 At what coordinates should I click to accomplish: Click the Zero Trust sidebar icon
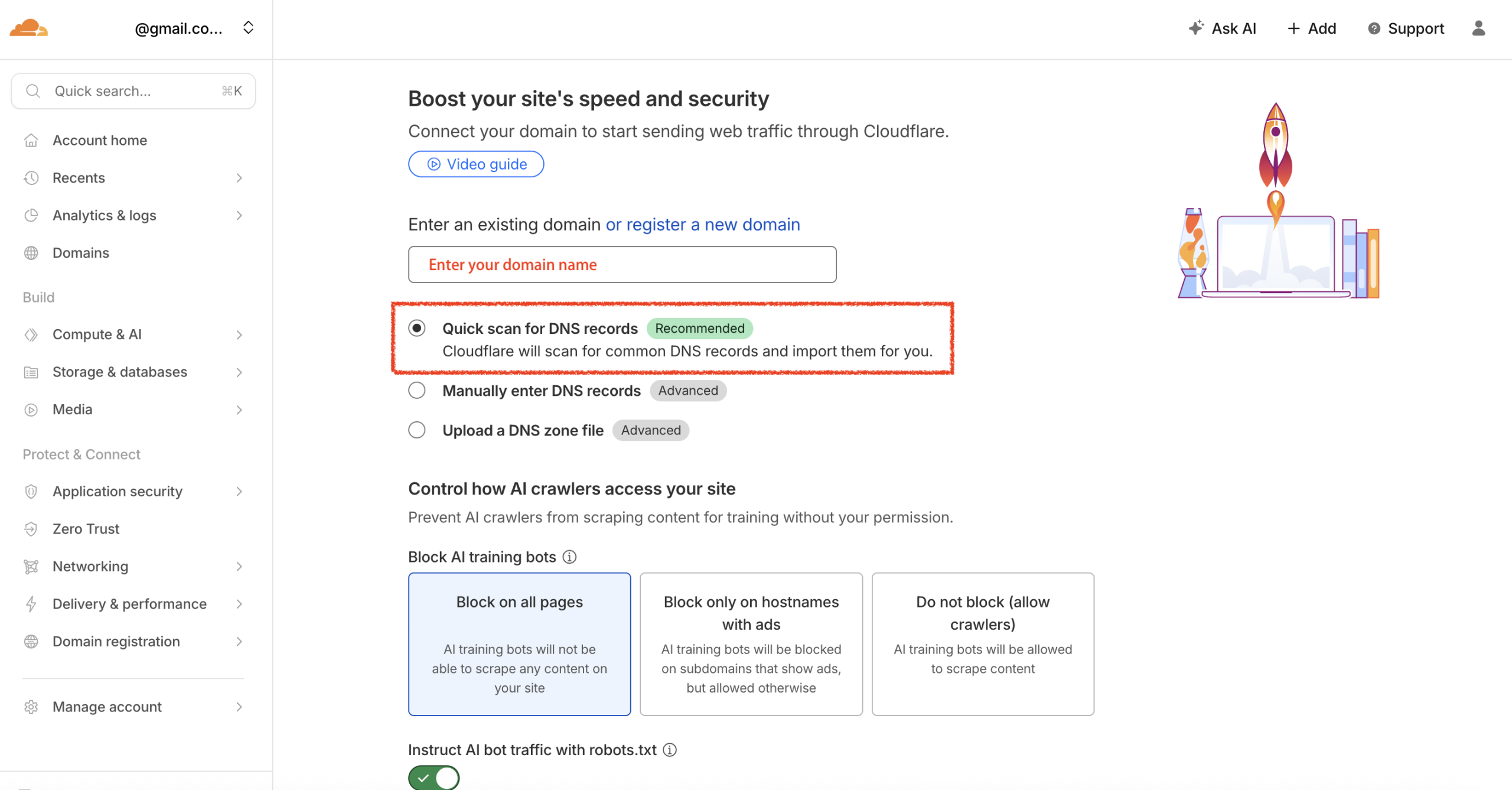click(x=31, y=529)
